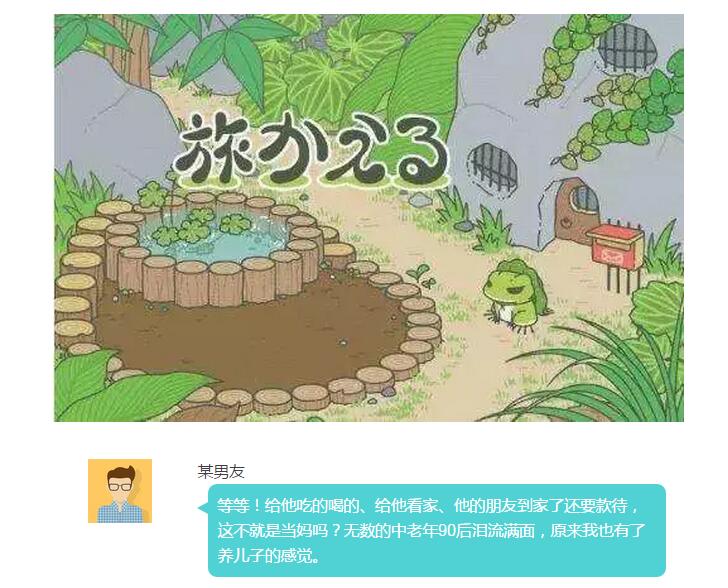Image resolution: width=728 pixels, height=588 pixels.
Task: Click the green frog sitting on the path
Action: [514, 295]
